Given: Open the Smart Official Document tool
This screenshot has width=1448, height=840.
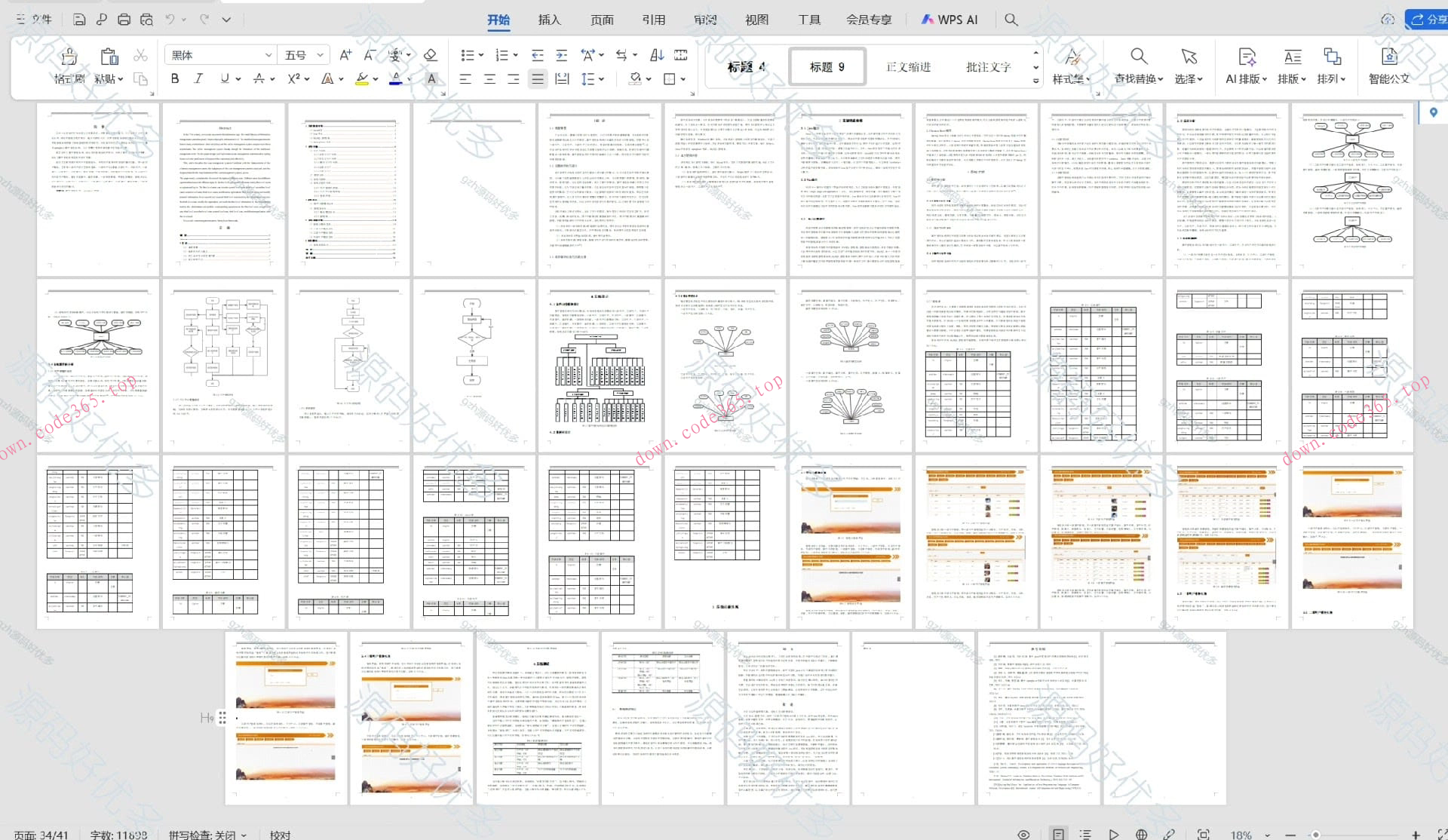Looking at the screenshot, I should point(1388,57).
